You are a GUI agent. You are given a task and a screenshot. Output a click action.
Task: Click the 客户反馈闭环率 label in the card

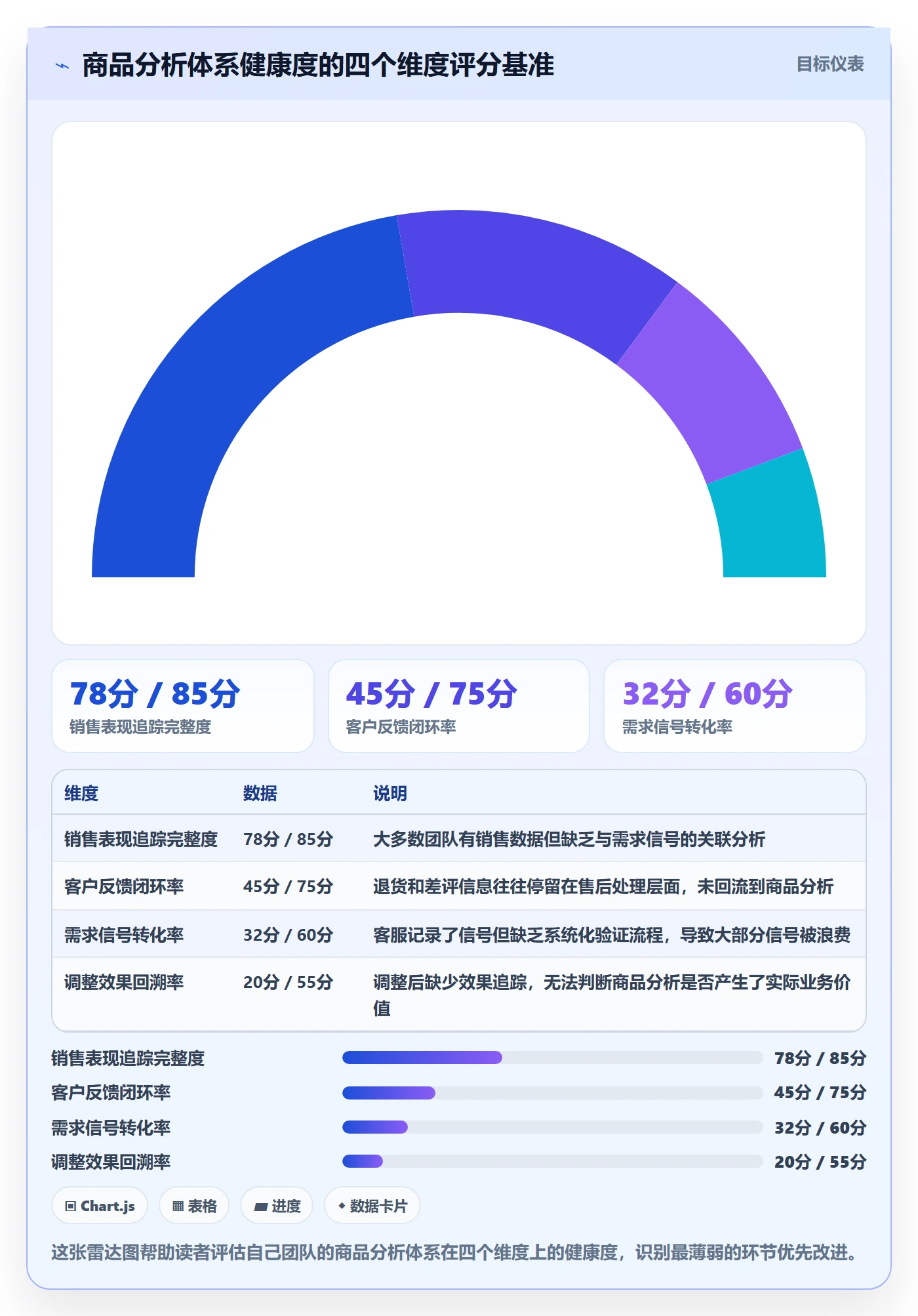[401, 727]
